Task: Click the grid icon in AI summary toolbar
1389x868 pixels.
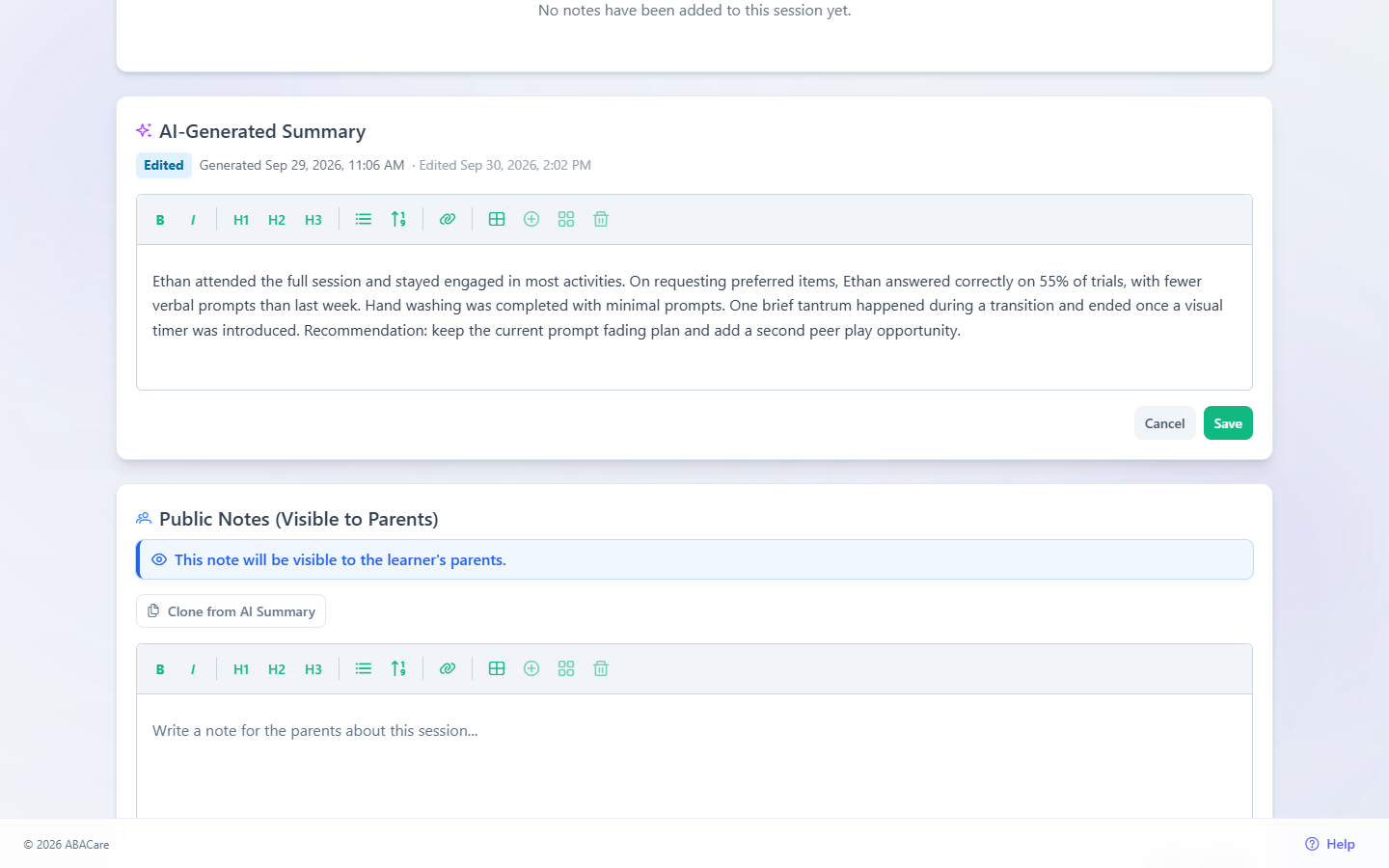Action: [x=566, y=219]
